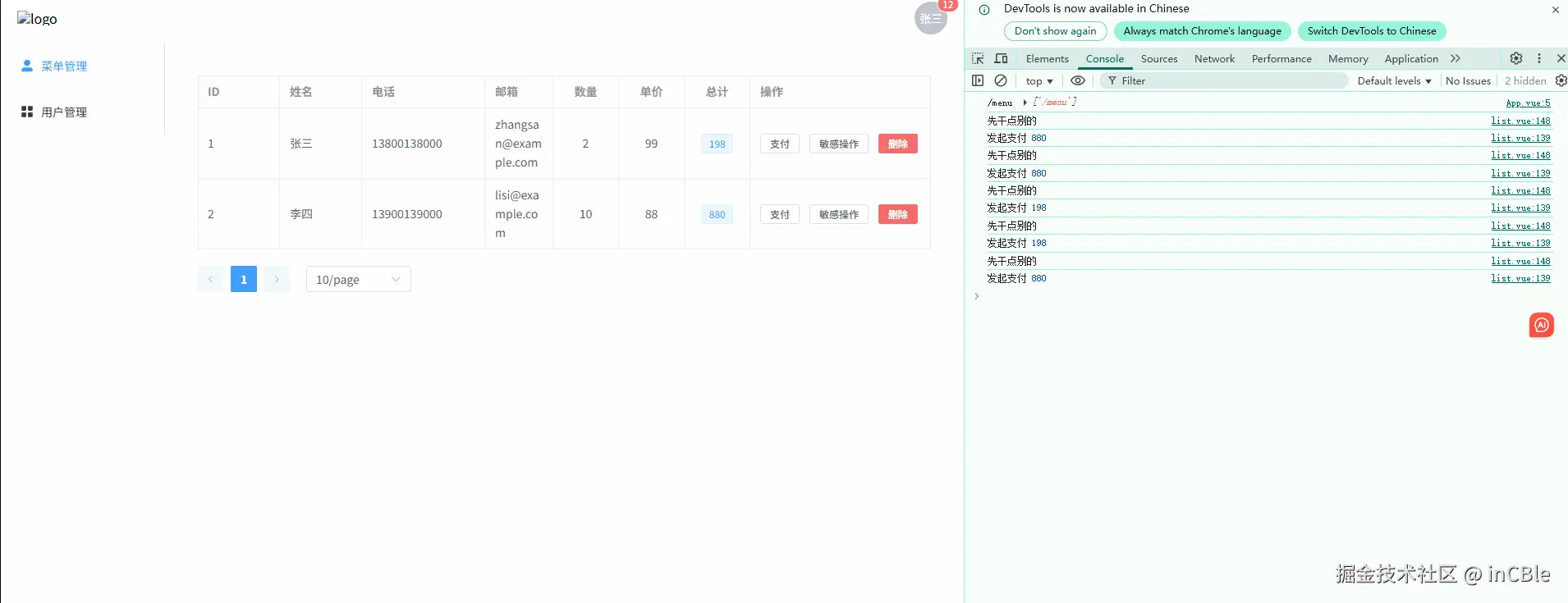Open the last list.vue:139 source link

coord(1520,278)
